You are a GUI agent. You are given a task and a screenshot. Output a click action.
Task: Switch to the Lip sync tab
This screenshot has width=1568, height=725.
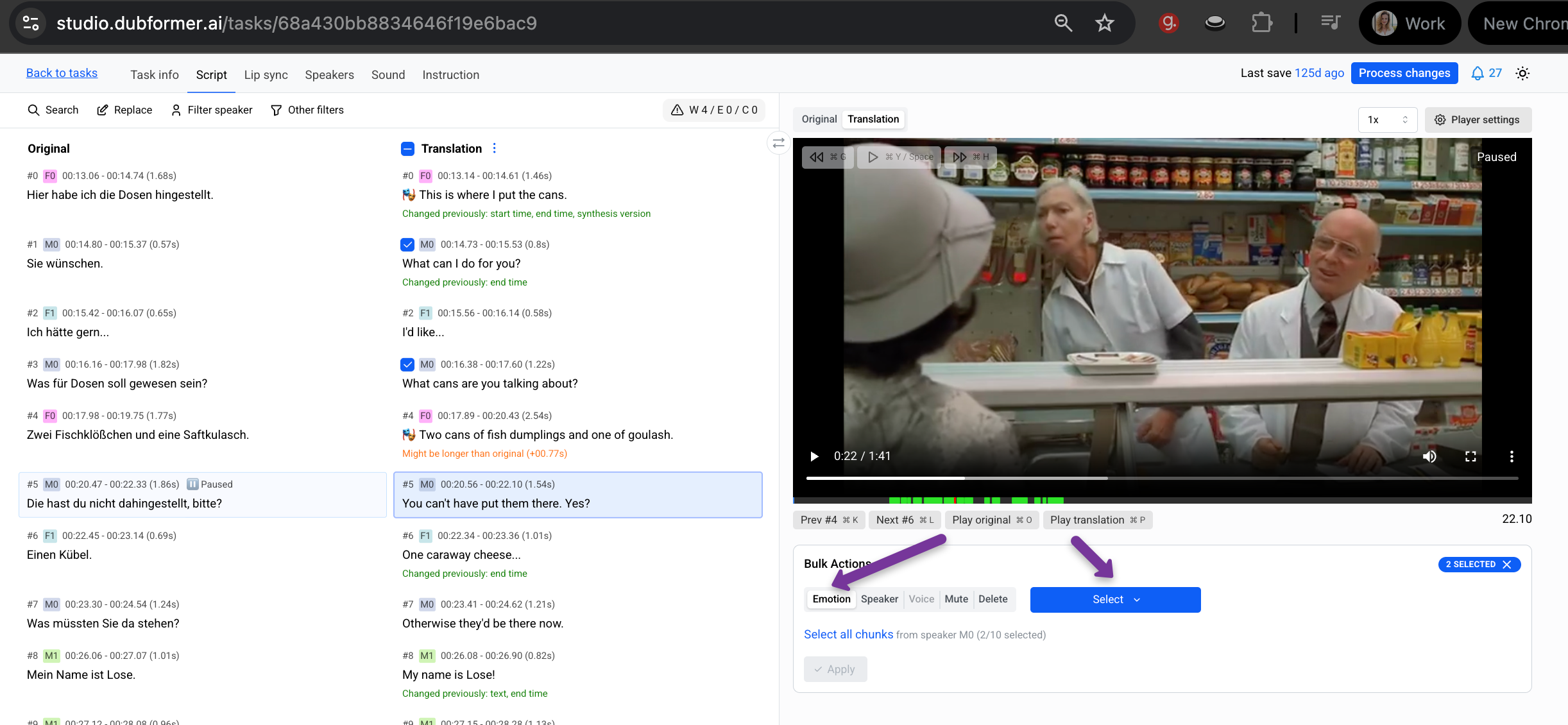[x=266, y=75]
